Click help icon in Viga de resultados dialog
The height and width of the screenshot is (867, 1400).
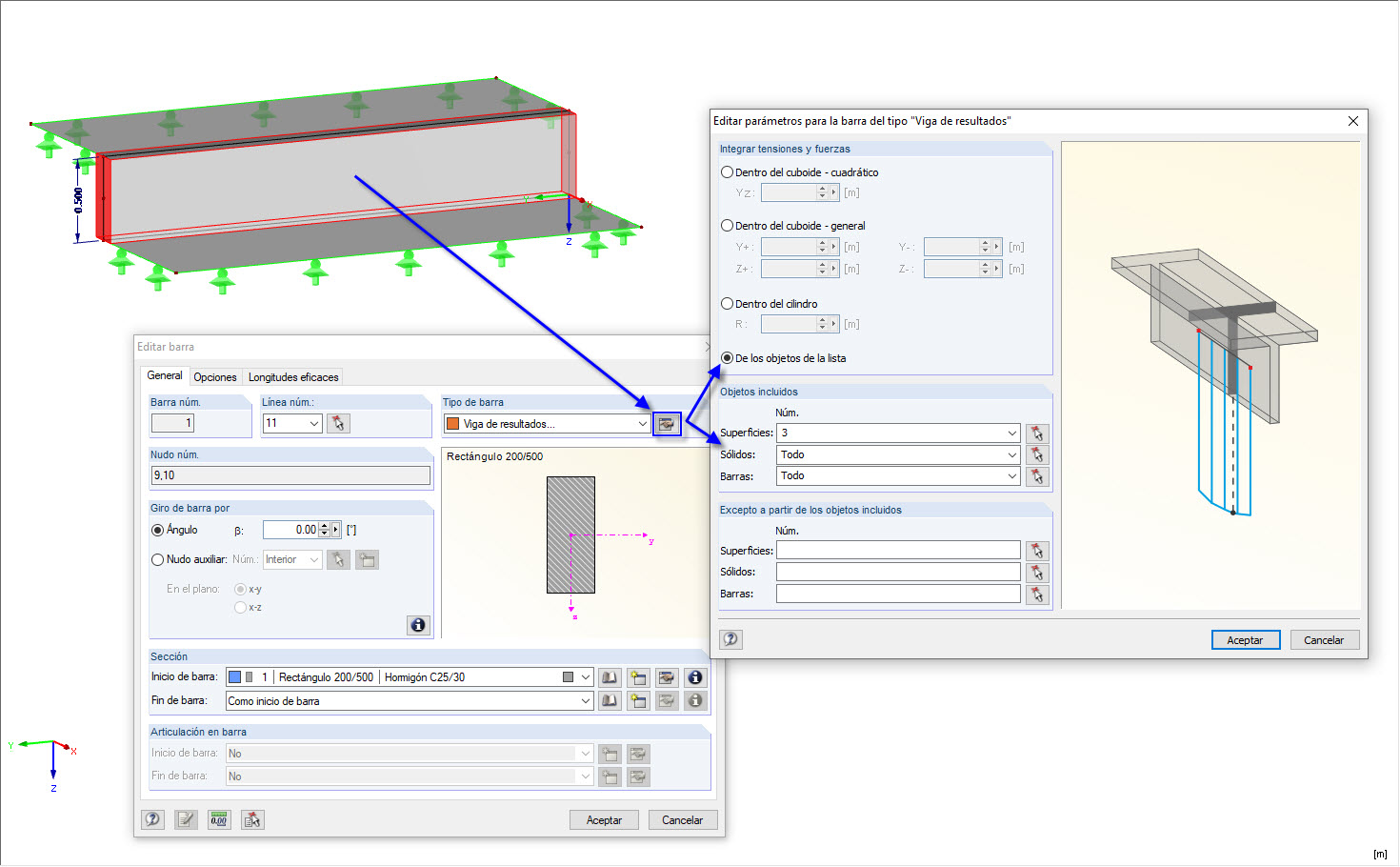[x=730, y=639]
